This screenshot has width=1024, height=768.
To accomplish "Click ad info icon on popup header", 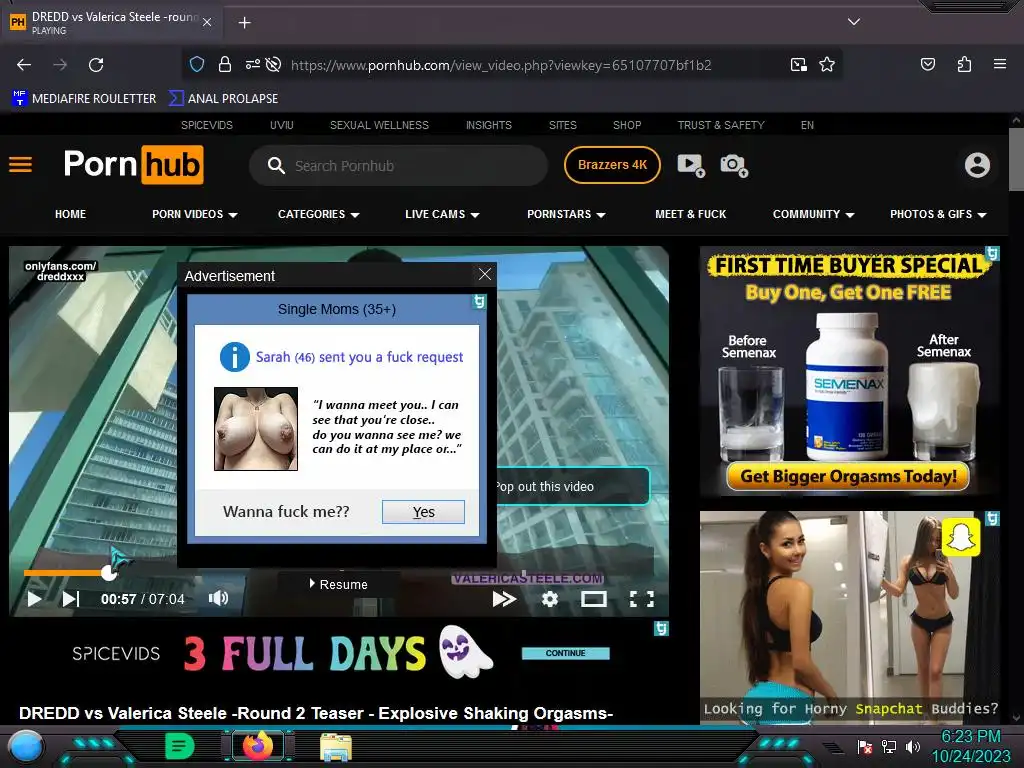I will click(479, 301).
